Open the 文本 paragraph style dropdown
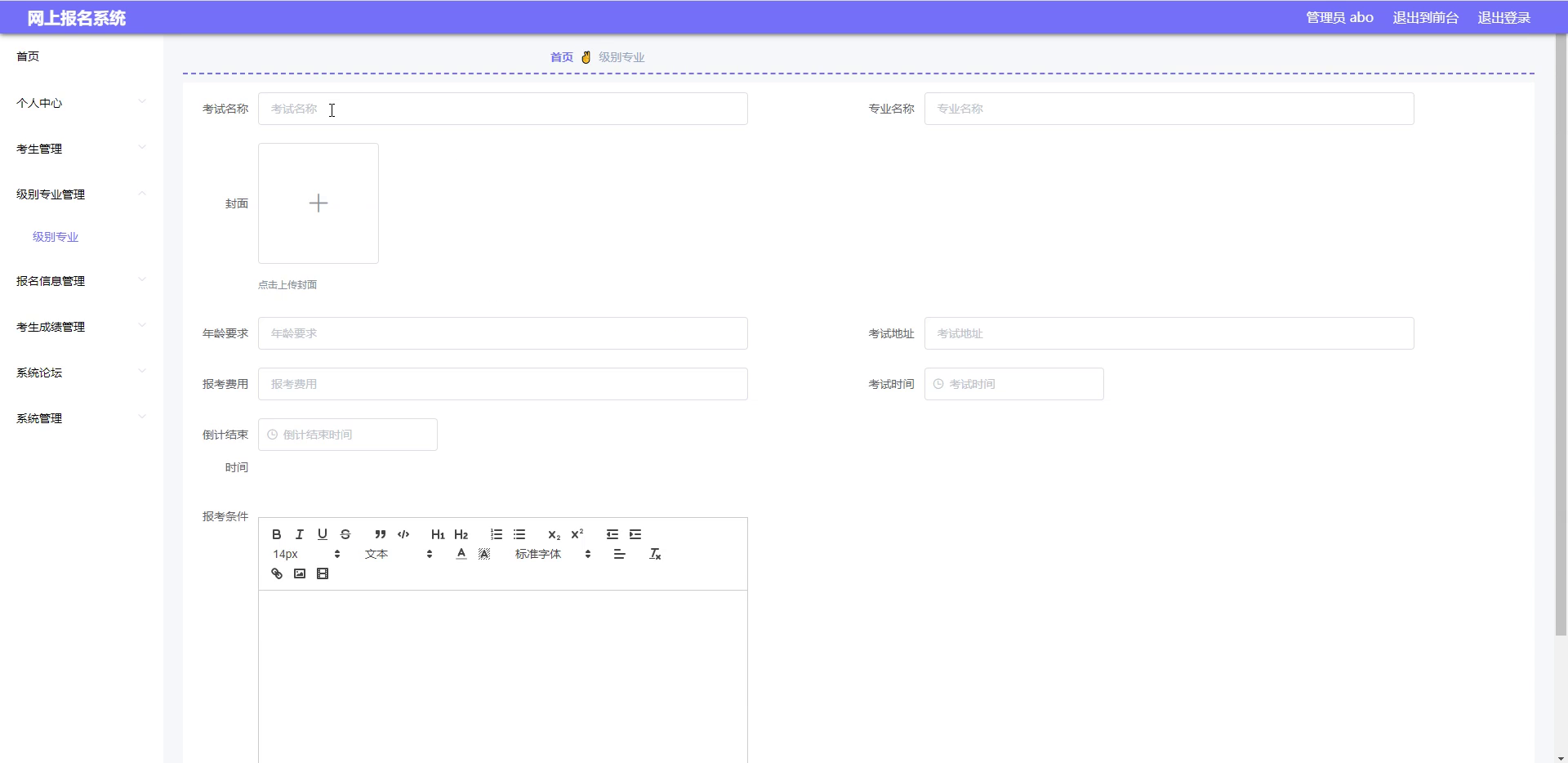1568x763 pixels. pos(399,554)
